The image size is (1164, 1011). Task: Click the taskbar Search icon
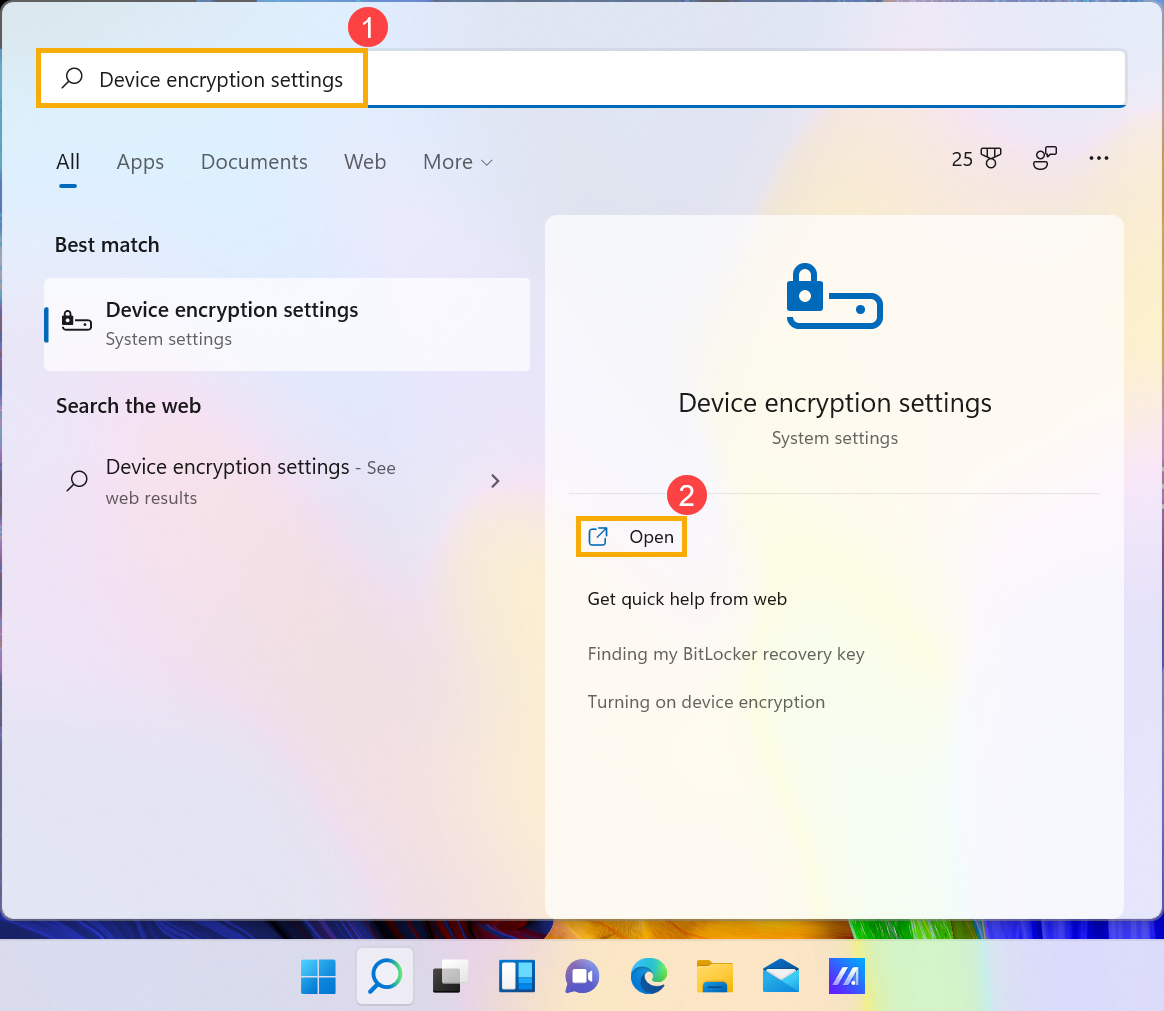click(385, 976)
